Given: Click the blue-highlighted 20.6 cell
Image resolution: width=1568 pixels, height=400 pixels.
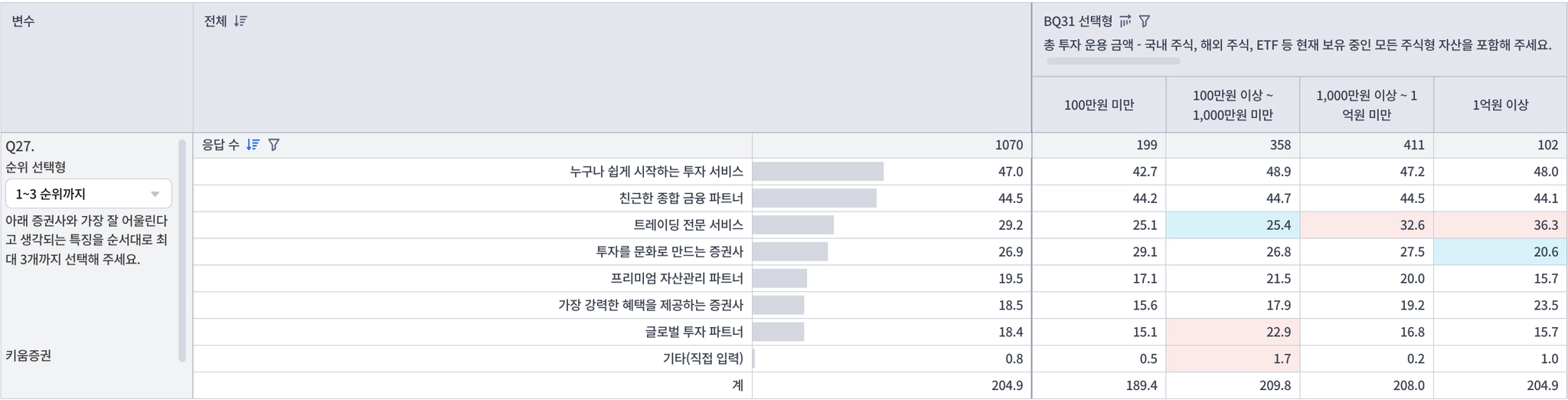Looking at the screenshot, I should point(1500,252).
